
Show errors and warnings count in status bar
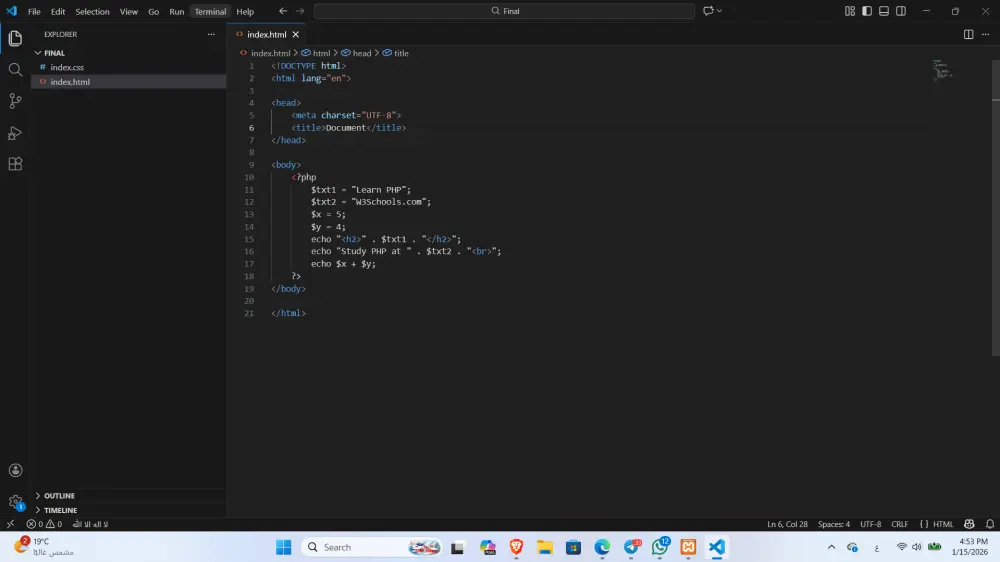coord(44,524)
